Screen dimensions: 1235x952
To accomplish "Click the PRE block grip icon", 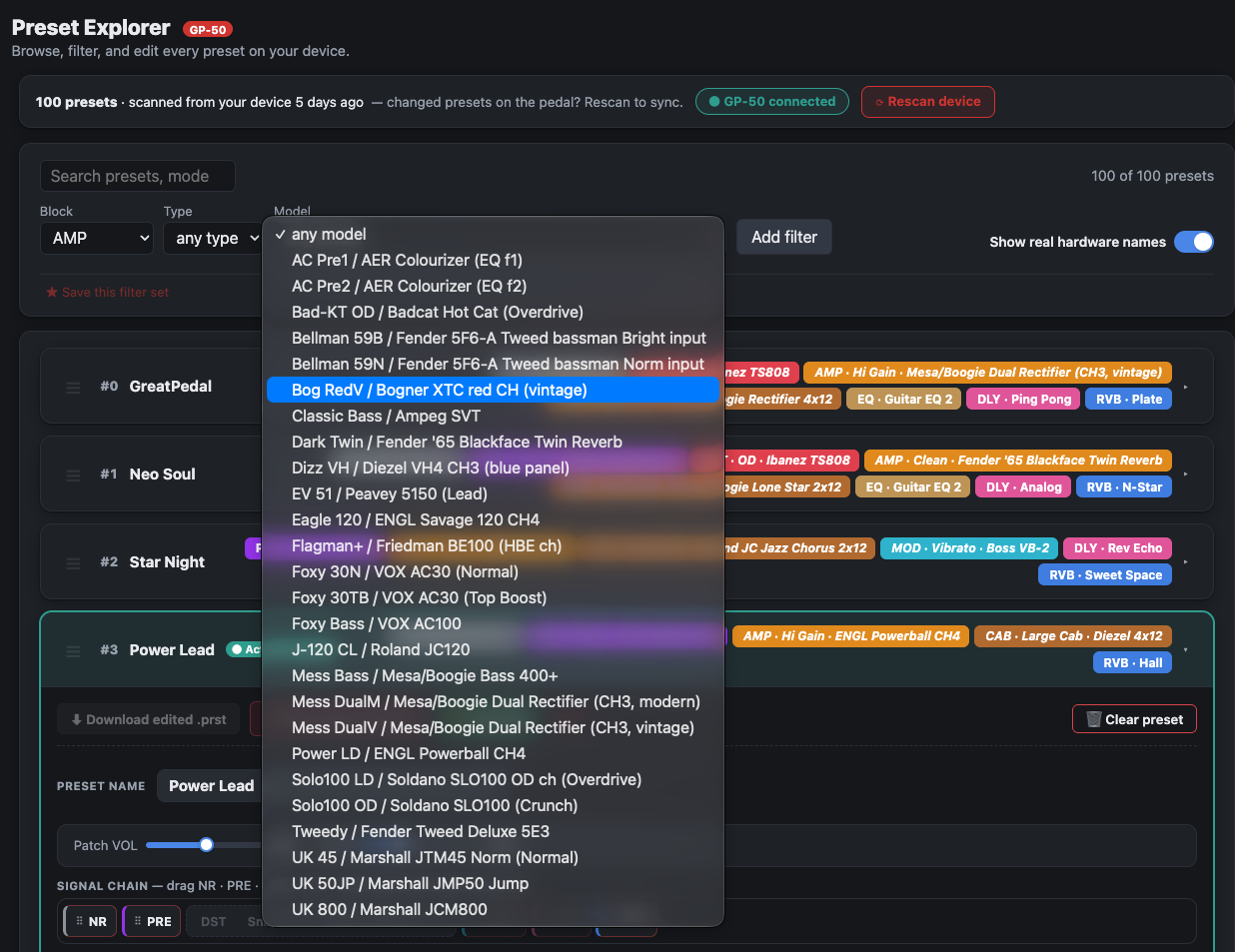I will click(138, 921).
